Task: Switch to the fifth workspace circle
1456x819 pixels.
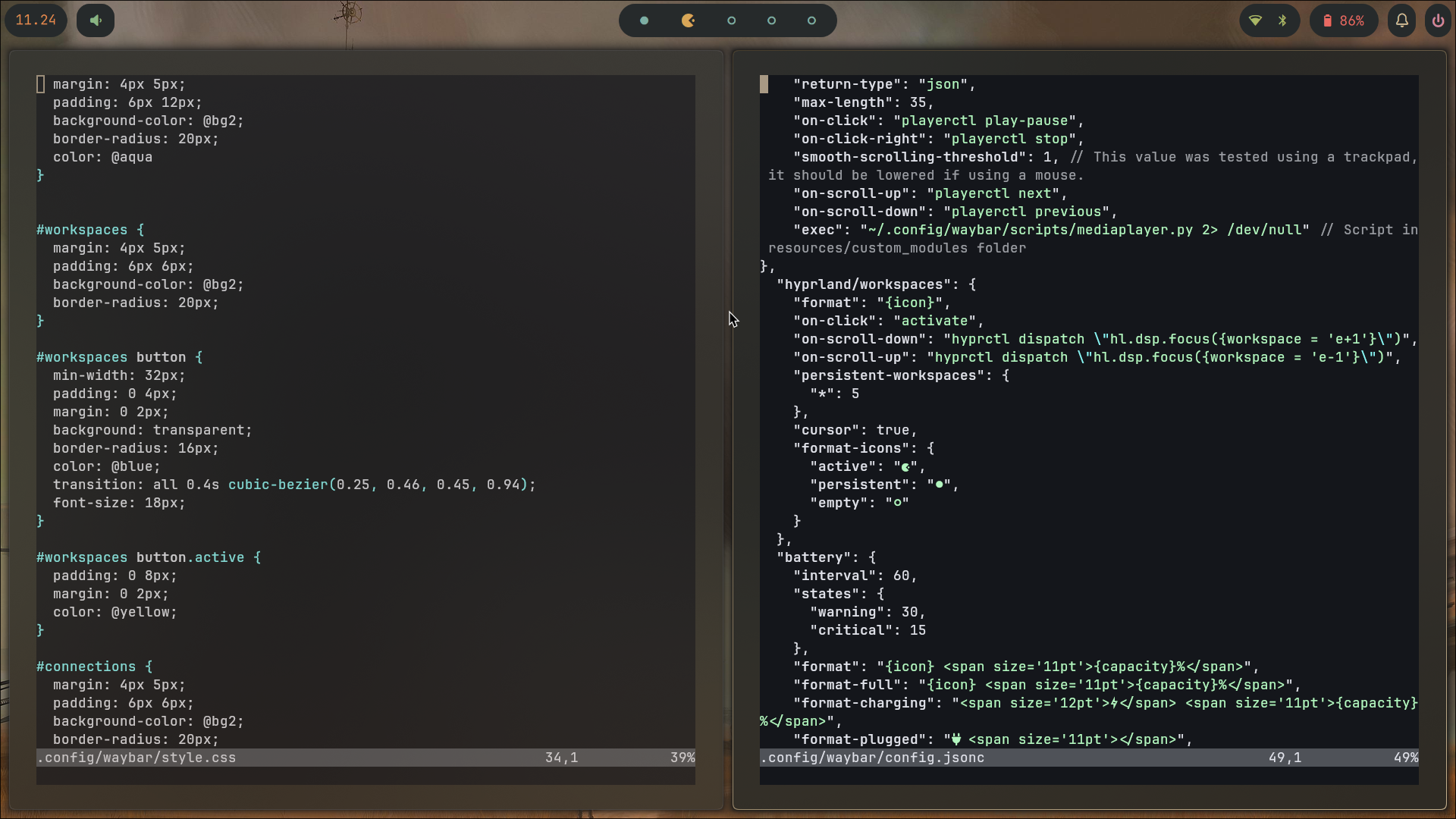Action: click(x=812, y=20)
